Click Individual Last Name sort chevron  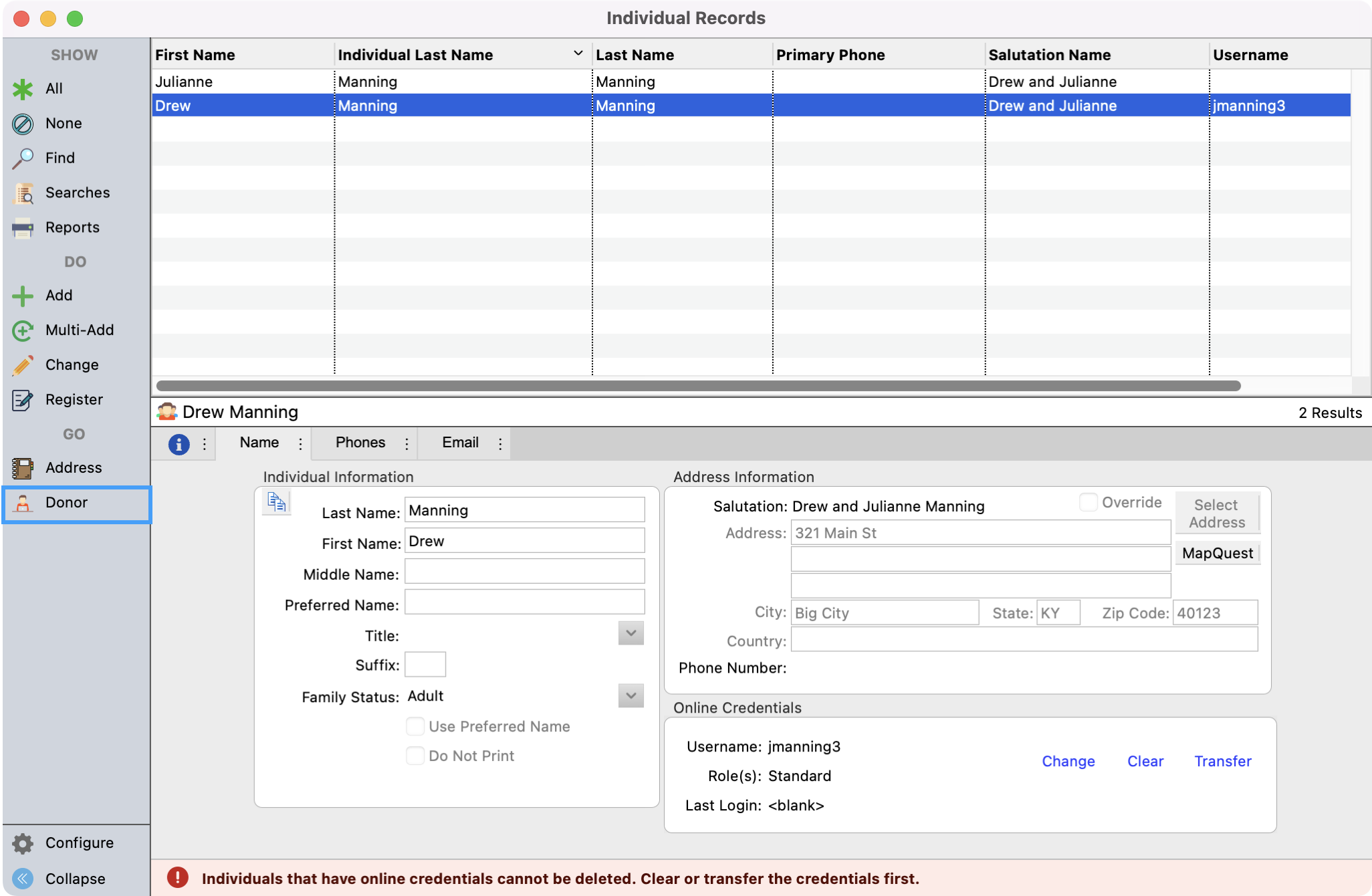pos(578,53)
